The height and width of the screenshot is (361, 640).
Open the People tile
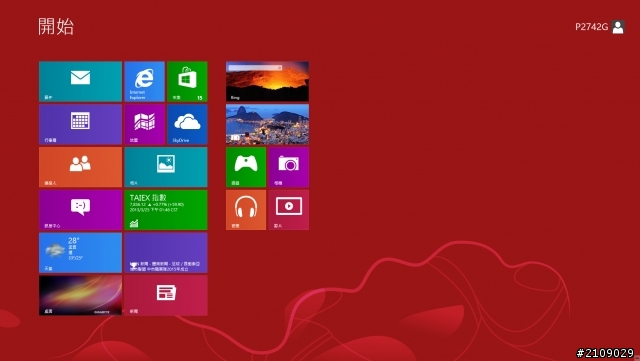(x=80, y=167)
